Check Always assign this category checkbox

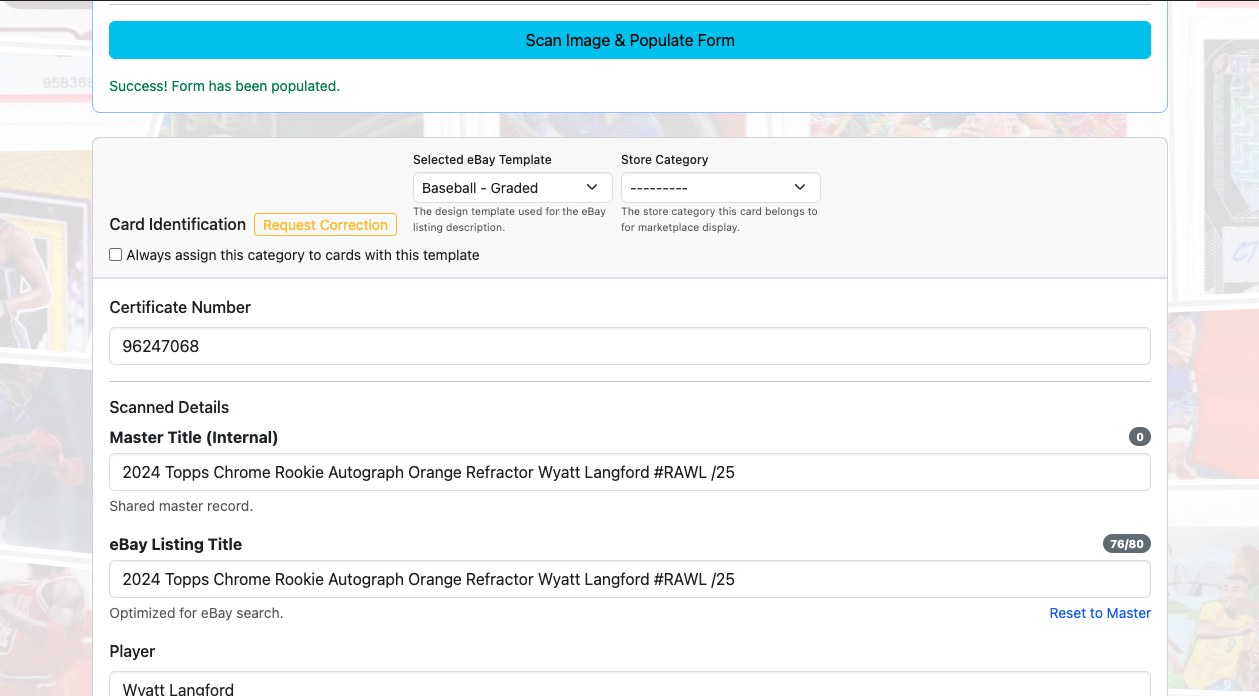tap(116, 255)
